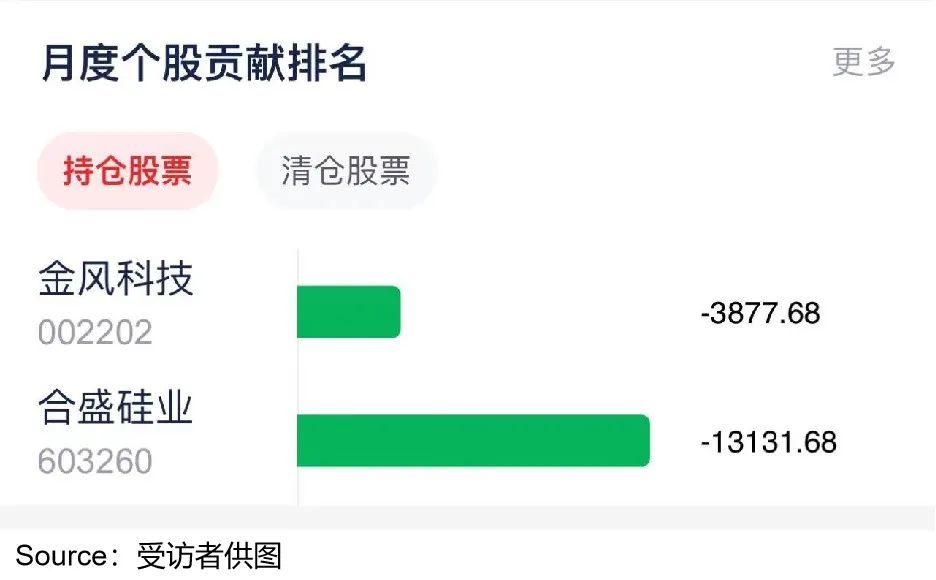936x580 pixels.
Task: Click the -3877.68 contribution value
Action: click(x=760, y=313)
